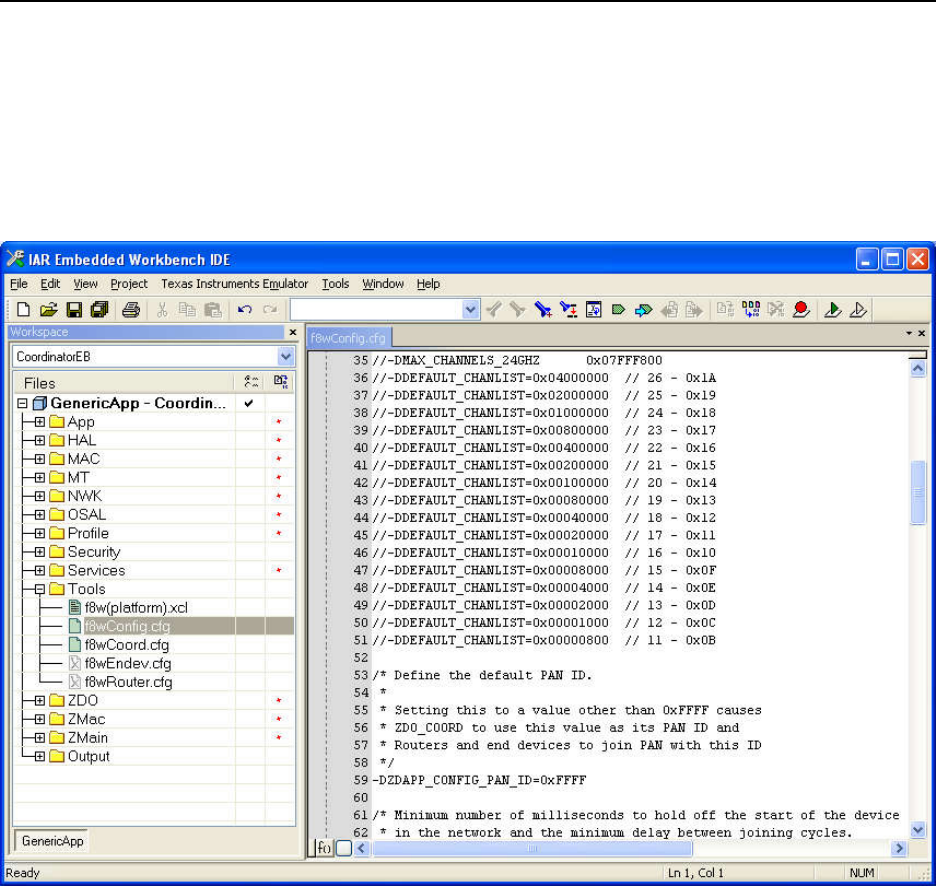Expand the App folder in tree

click(x=40, y=422)
